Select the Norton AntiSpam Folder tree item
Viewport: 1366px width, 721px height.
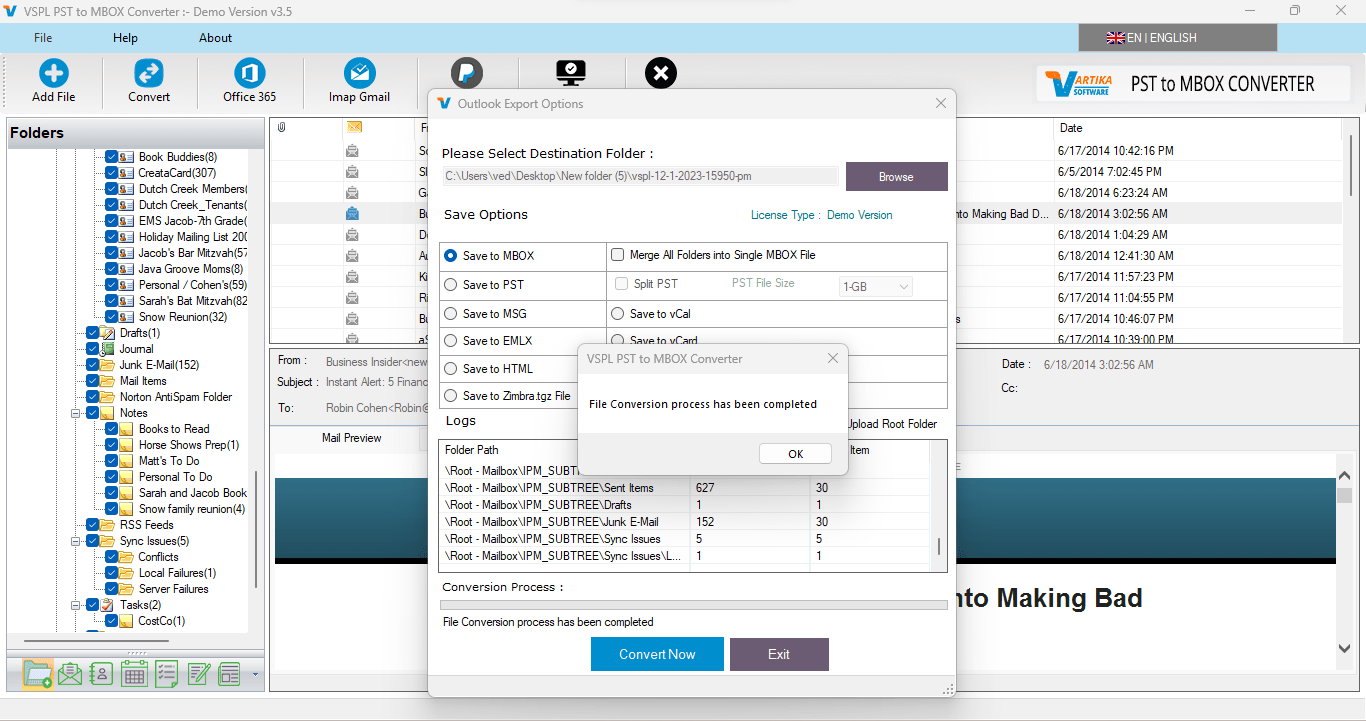click(176, 397)
